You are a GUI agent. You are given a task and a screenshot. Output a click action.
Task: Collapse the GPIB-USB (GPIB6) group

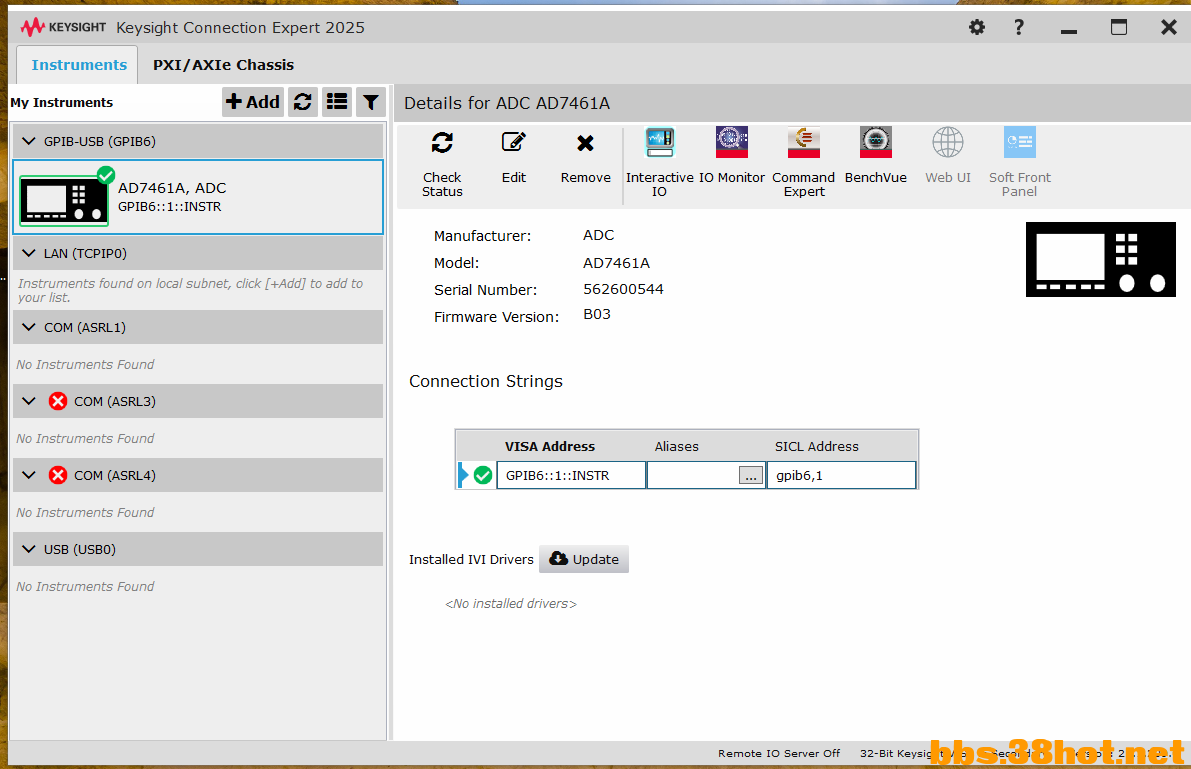[29, 141]
